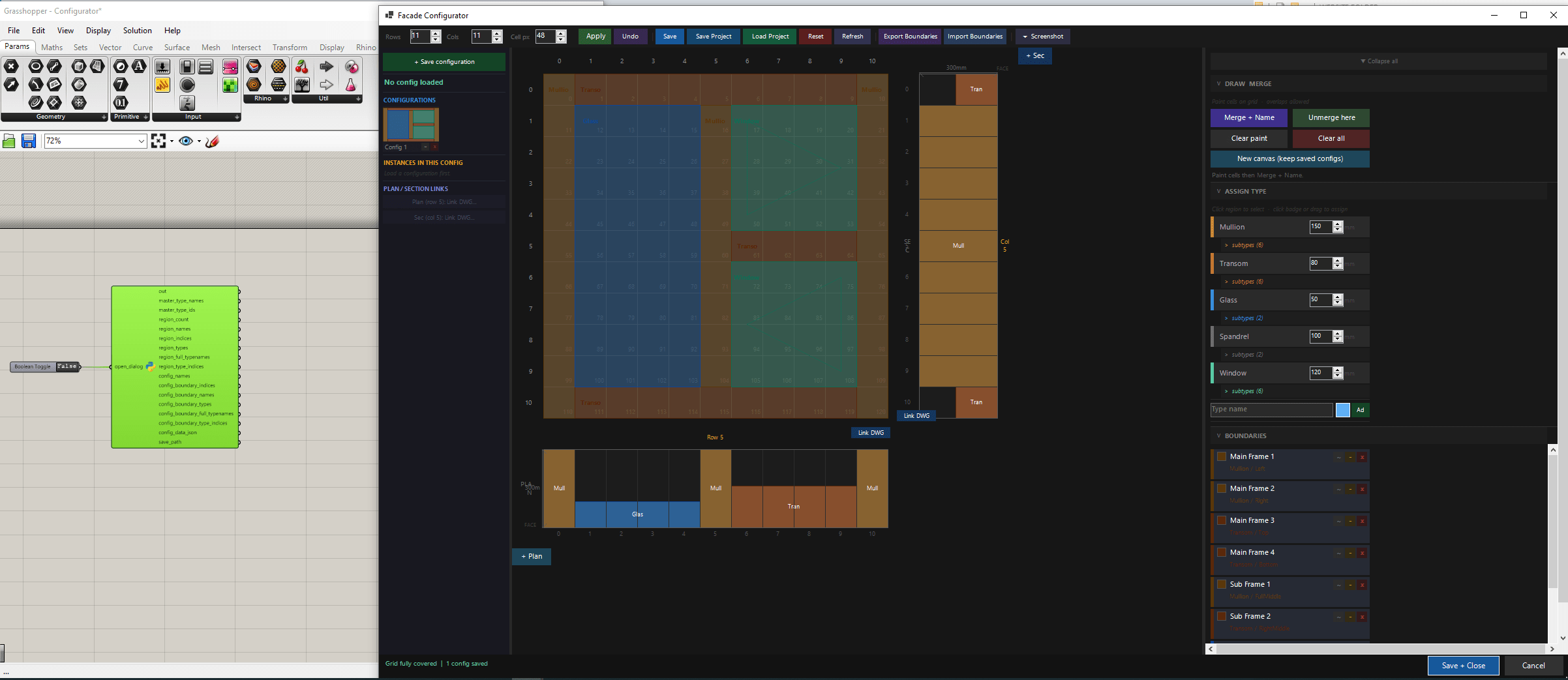This screenshot has height=680, width=1568.
Task: Click the eye preview icon in Grasshopper
Action: (x=186, y=141)
